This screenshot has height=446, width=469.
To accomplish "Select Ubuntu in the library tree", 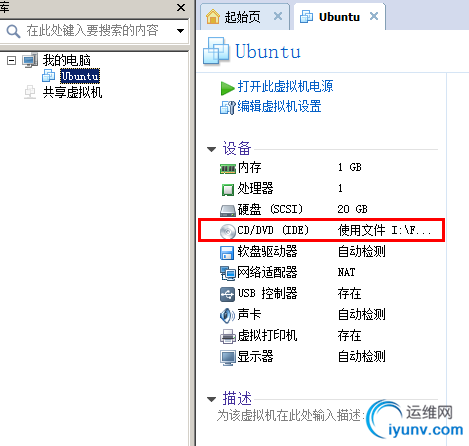I will (x=80, y=76).
